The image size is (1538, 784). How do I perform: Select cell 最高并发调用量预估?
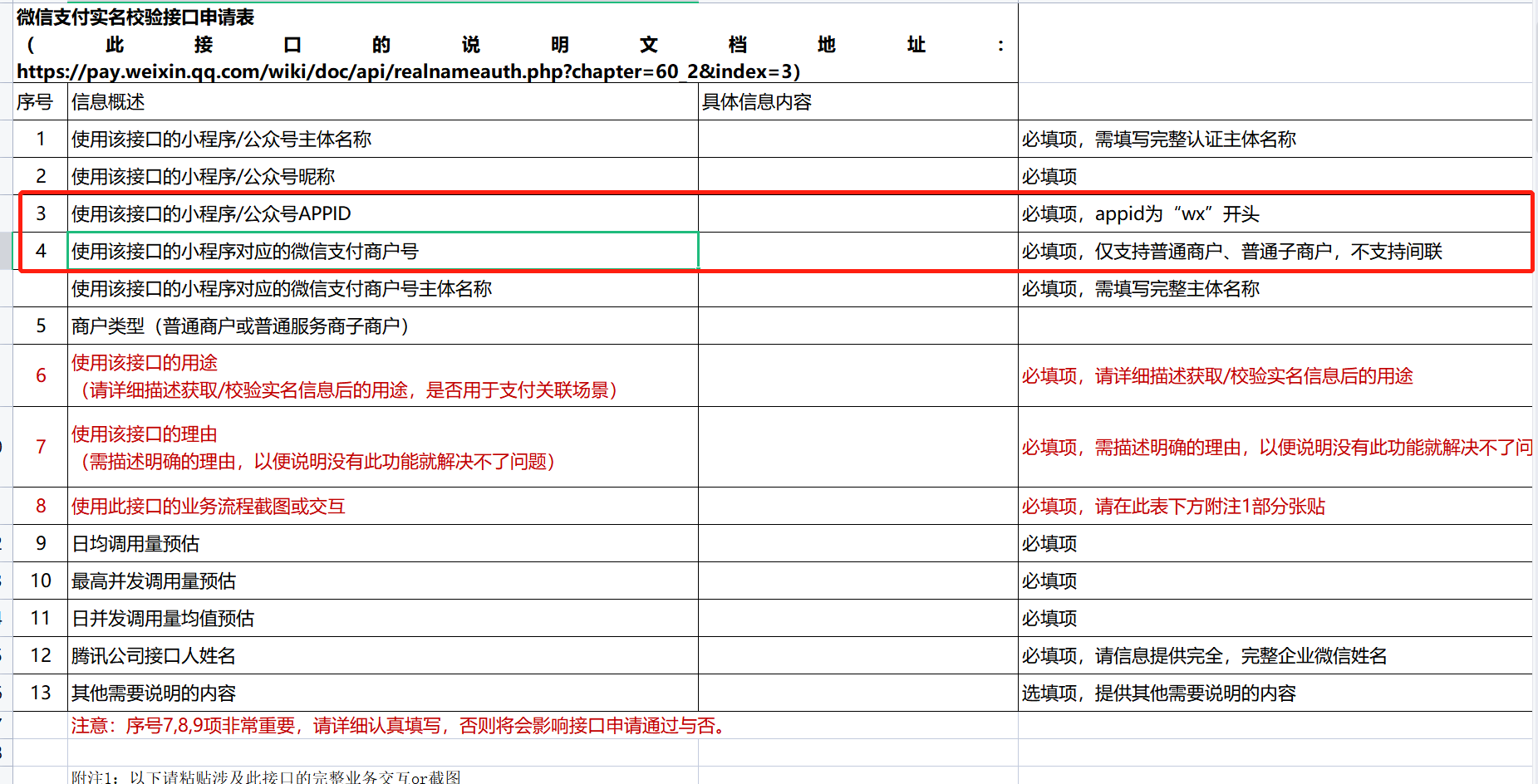pos(382,581)
